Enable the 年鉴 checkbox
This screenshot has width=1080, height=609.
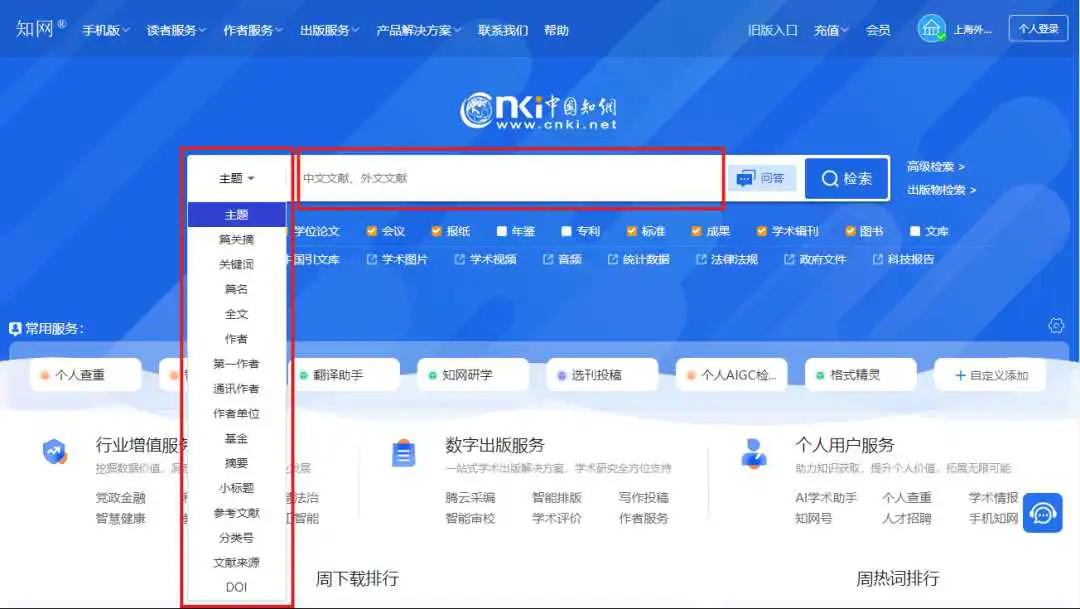click(502, 231)
